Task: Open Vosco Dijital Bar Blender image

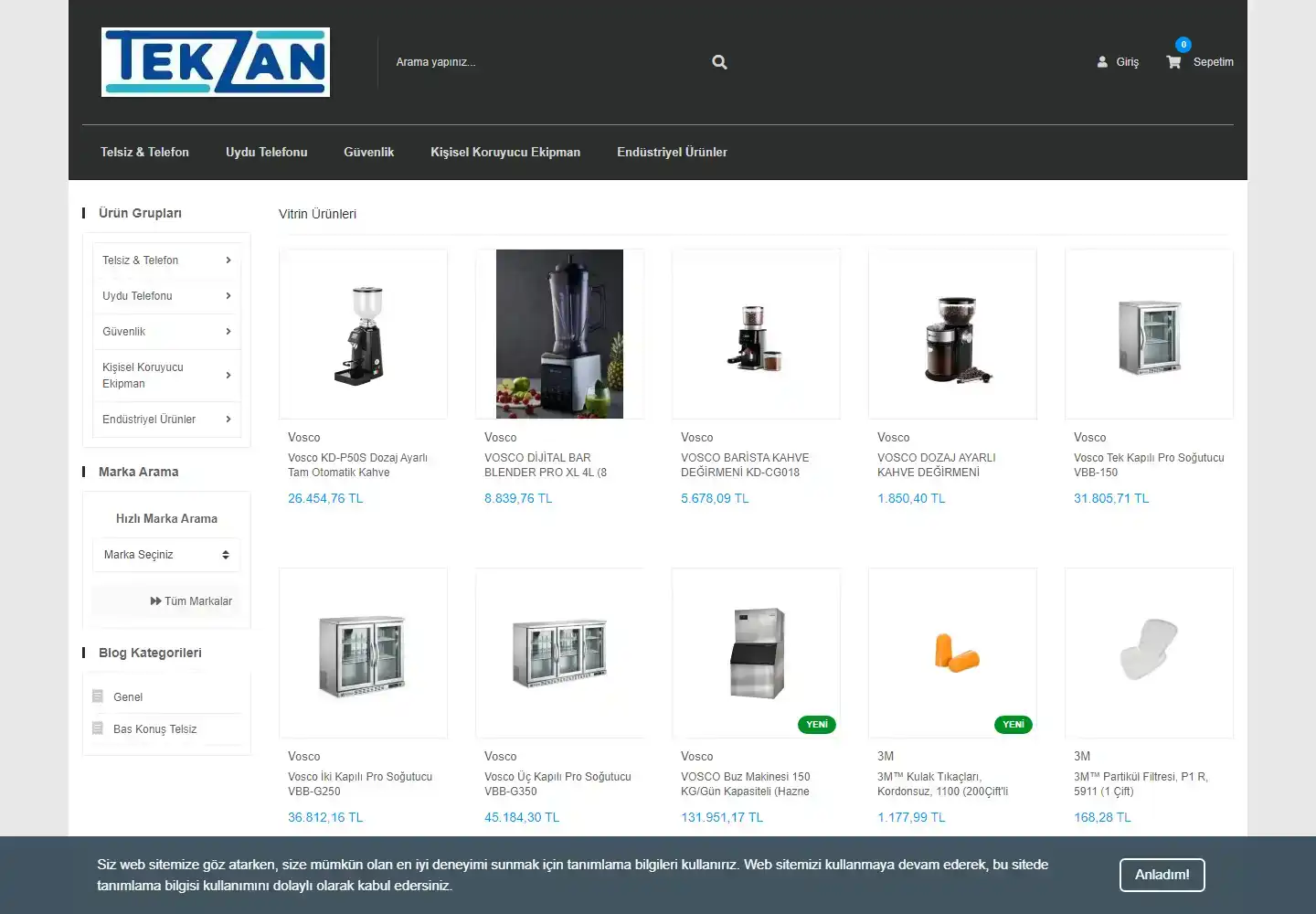Action: 560,335
